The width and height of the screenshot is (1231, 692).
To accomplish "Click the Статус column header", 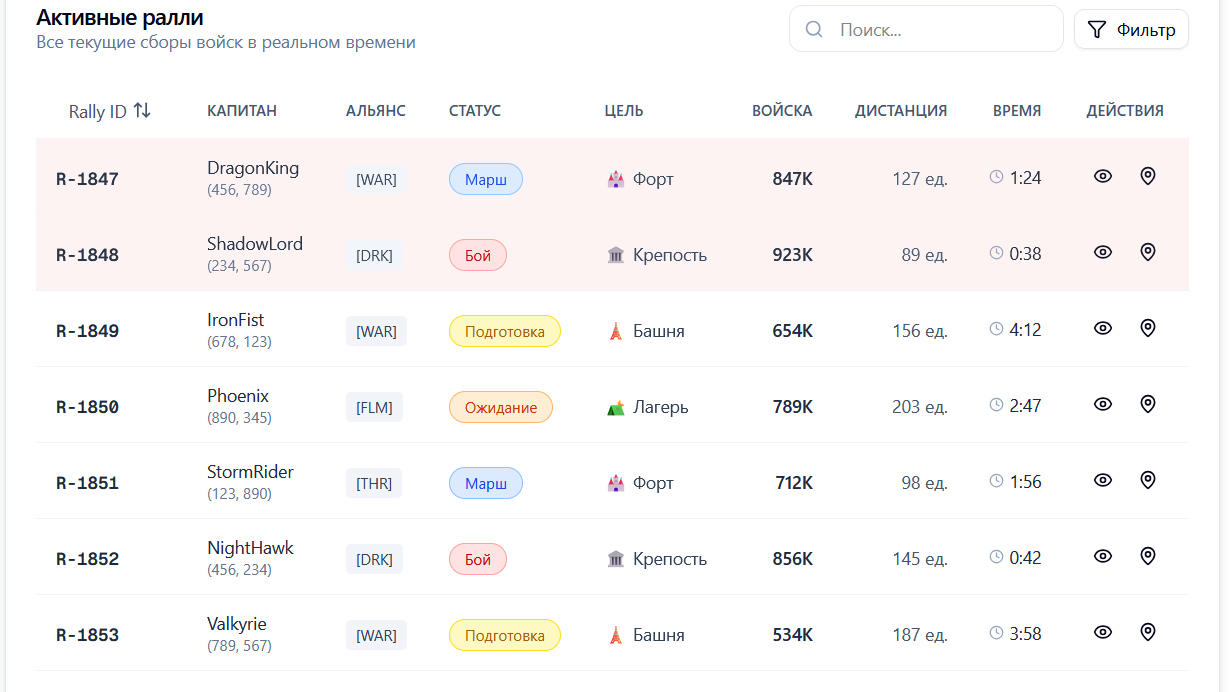I will pos(475,111).
